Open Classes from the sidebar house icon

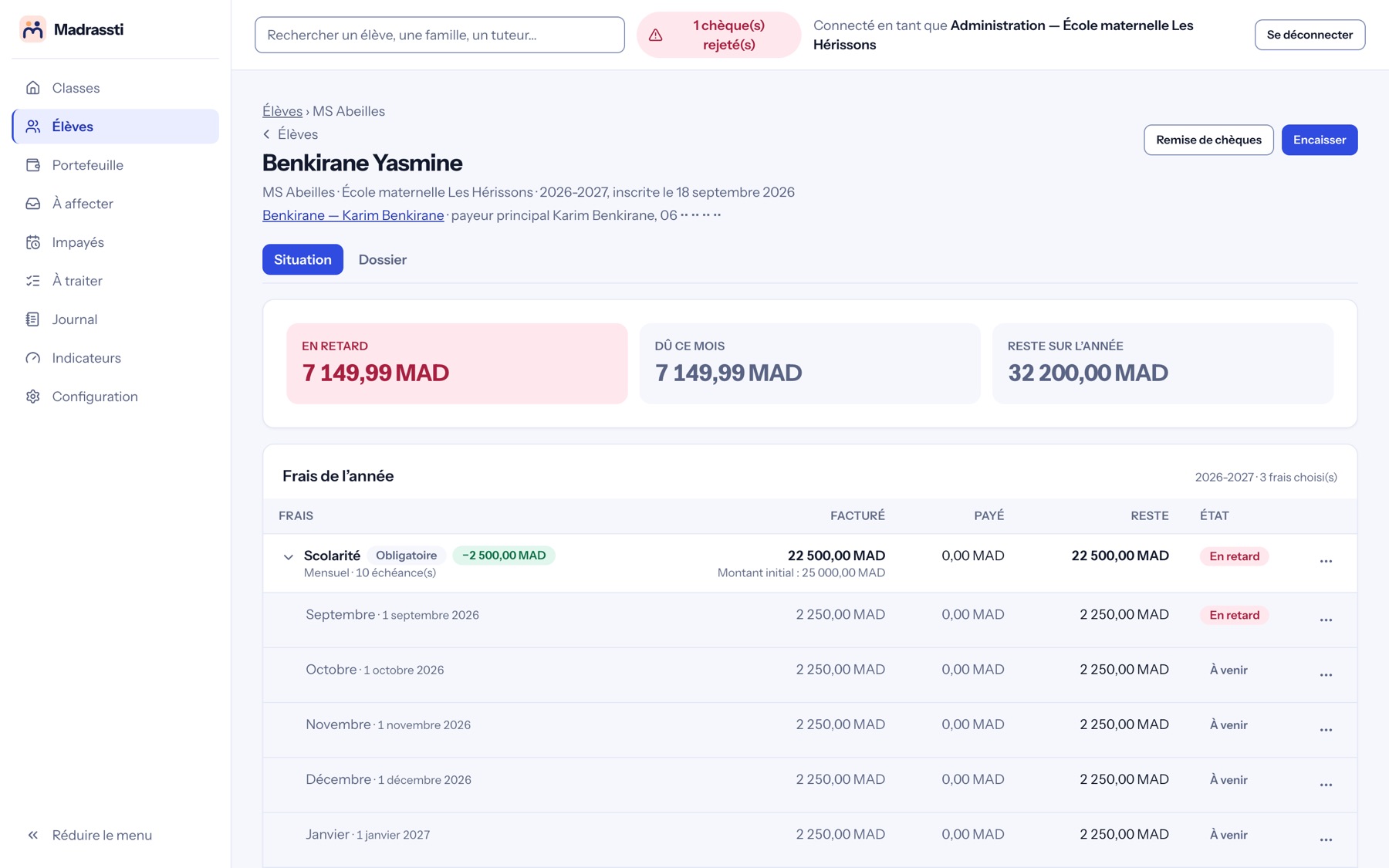(x=32, y=88)
